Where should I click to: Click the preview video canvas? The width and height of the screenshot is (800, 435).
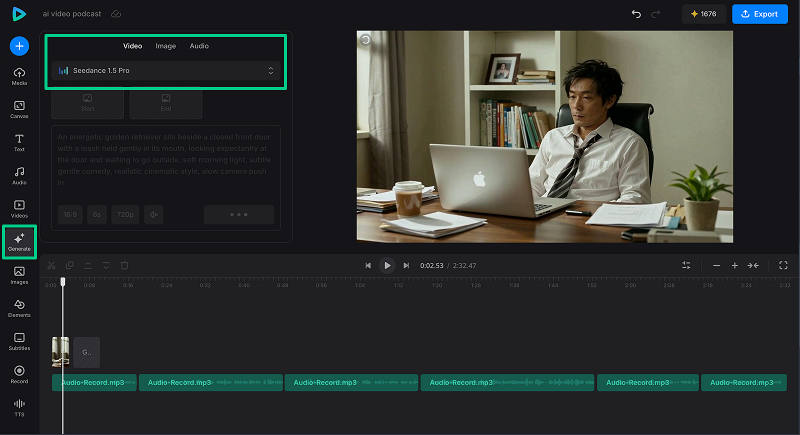tap(545, 137)
